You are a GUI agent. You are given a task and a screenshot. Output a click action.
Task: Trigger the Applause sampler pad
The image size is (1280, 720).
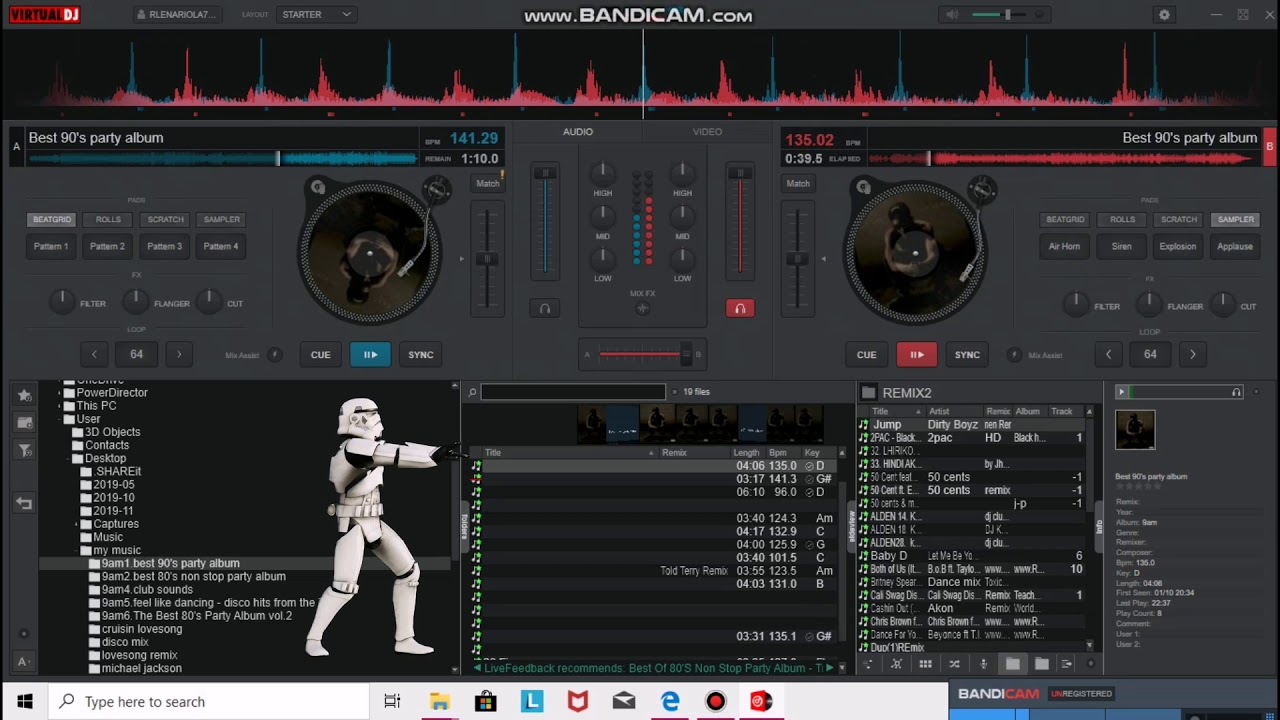click(1235, 247)
